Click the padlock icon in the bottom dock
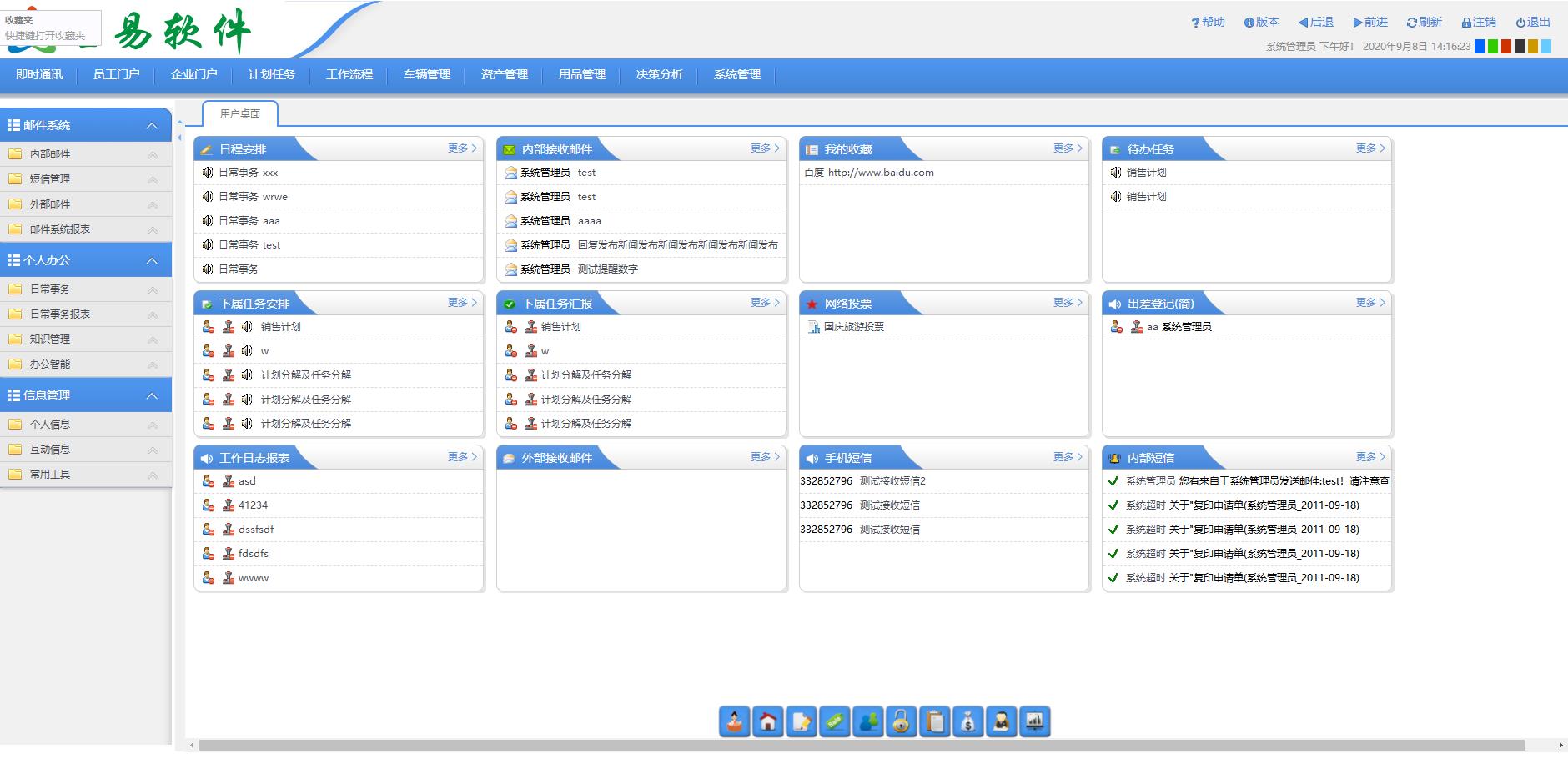This screenshot has width=1568, height=769. 902,721
